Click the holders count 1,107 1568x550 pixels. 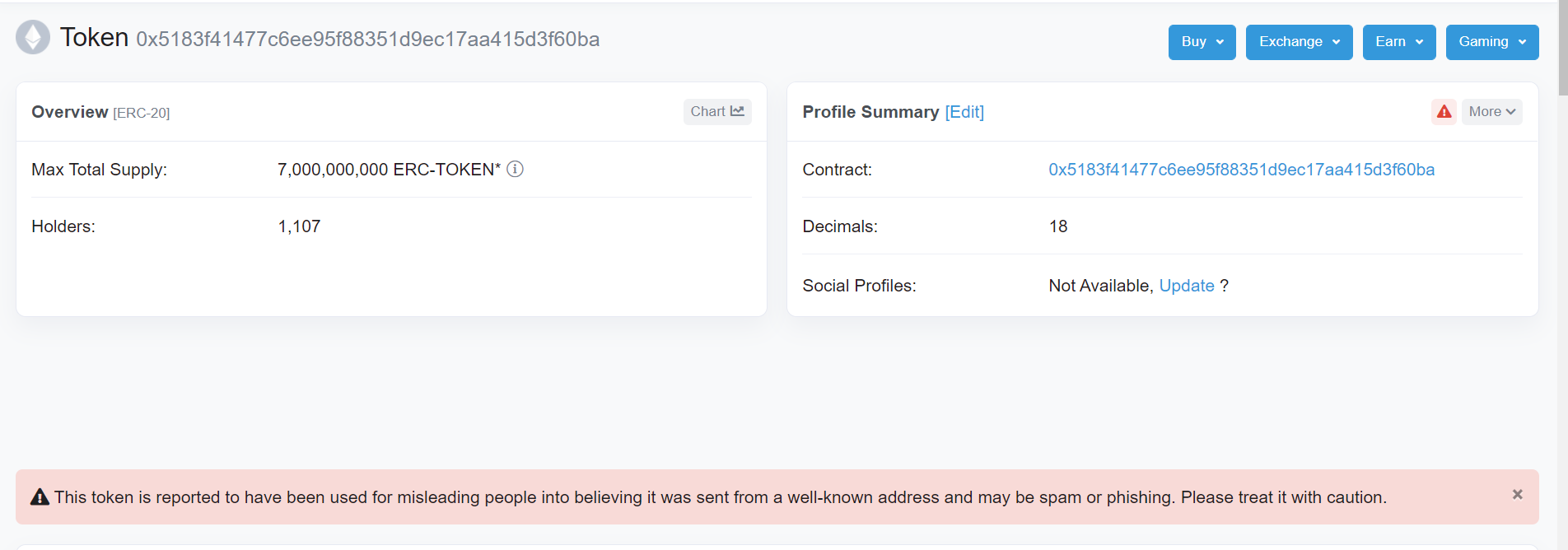click(299, 226)
